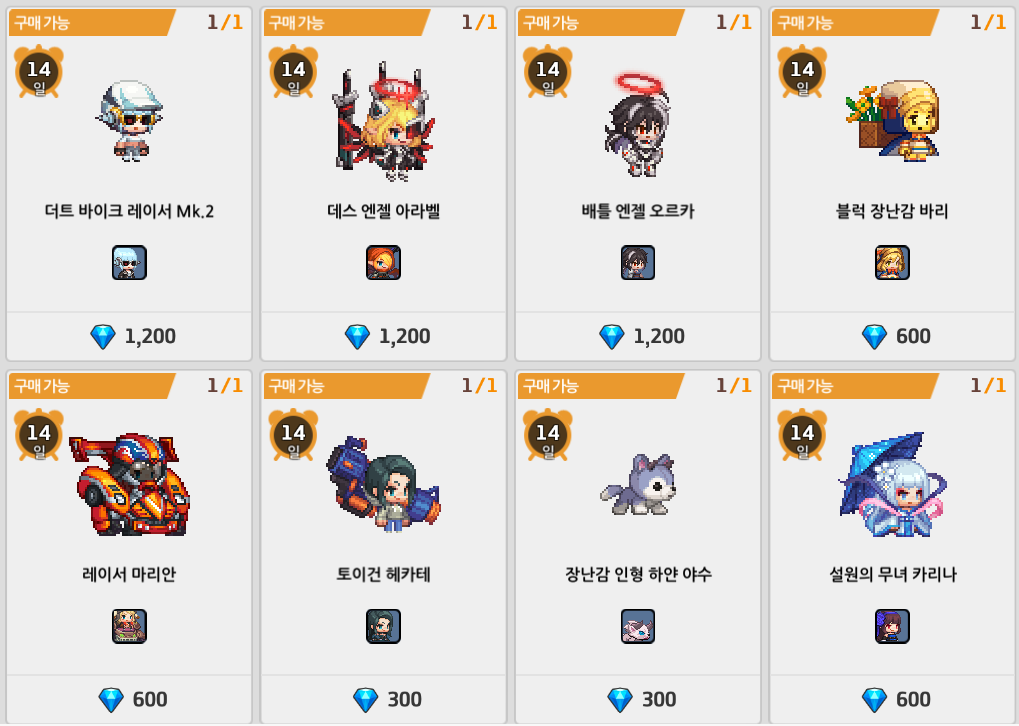Select the 데스 엔젤 아라벨 orange-haired portrait icon

click(383, 263)
